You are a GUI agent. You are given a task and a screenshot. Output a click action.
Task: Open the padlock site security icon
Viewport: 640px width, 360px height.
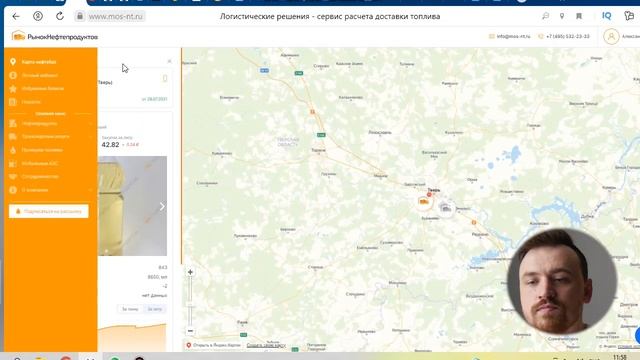[80, 16]
